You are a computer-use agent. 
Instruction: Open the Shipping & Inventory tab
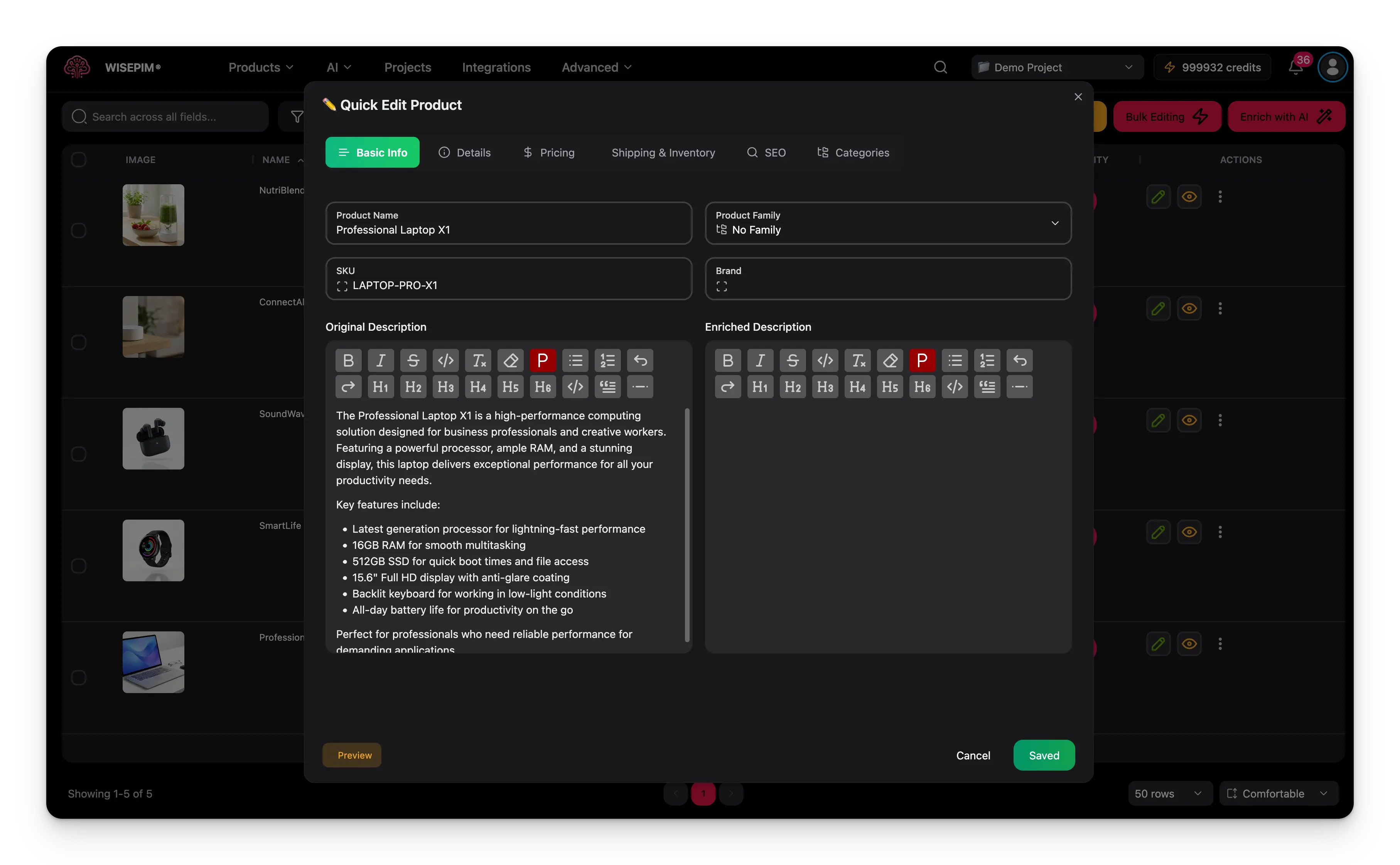[663, 152]
